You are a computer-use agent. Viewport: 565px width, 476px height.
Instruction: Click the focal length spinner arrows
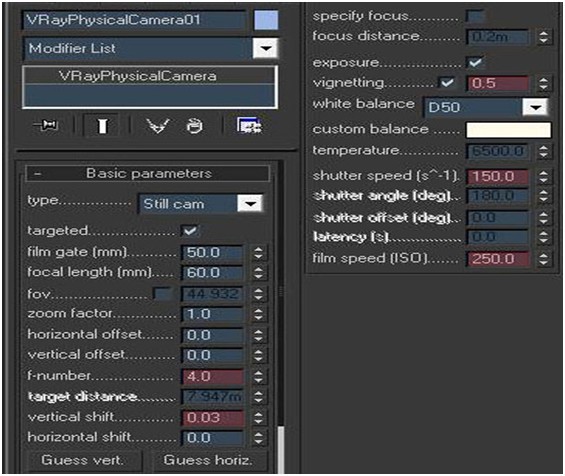point(258,273)
